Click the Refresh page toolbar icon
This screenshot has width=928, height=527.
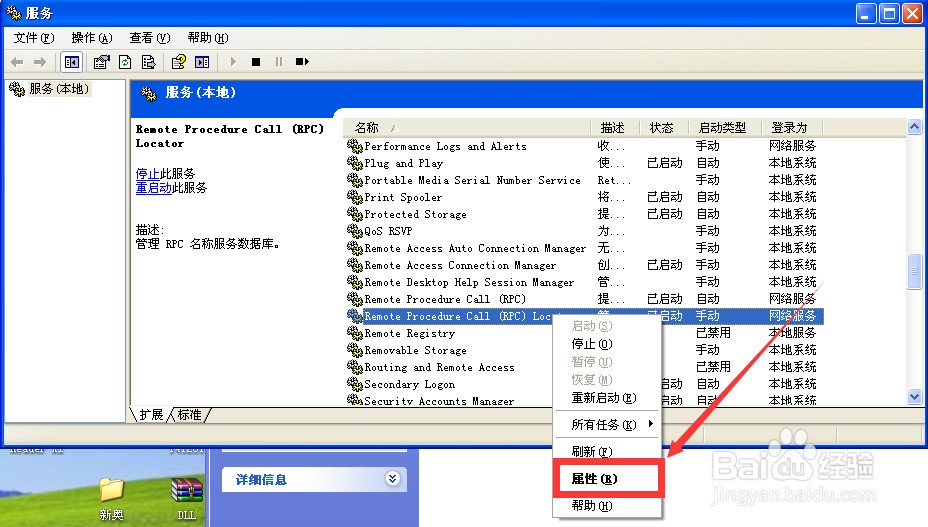pos(125,62)
